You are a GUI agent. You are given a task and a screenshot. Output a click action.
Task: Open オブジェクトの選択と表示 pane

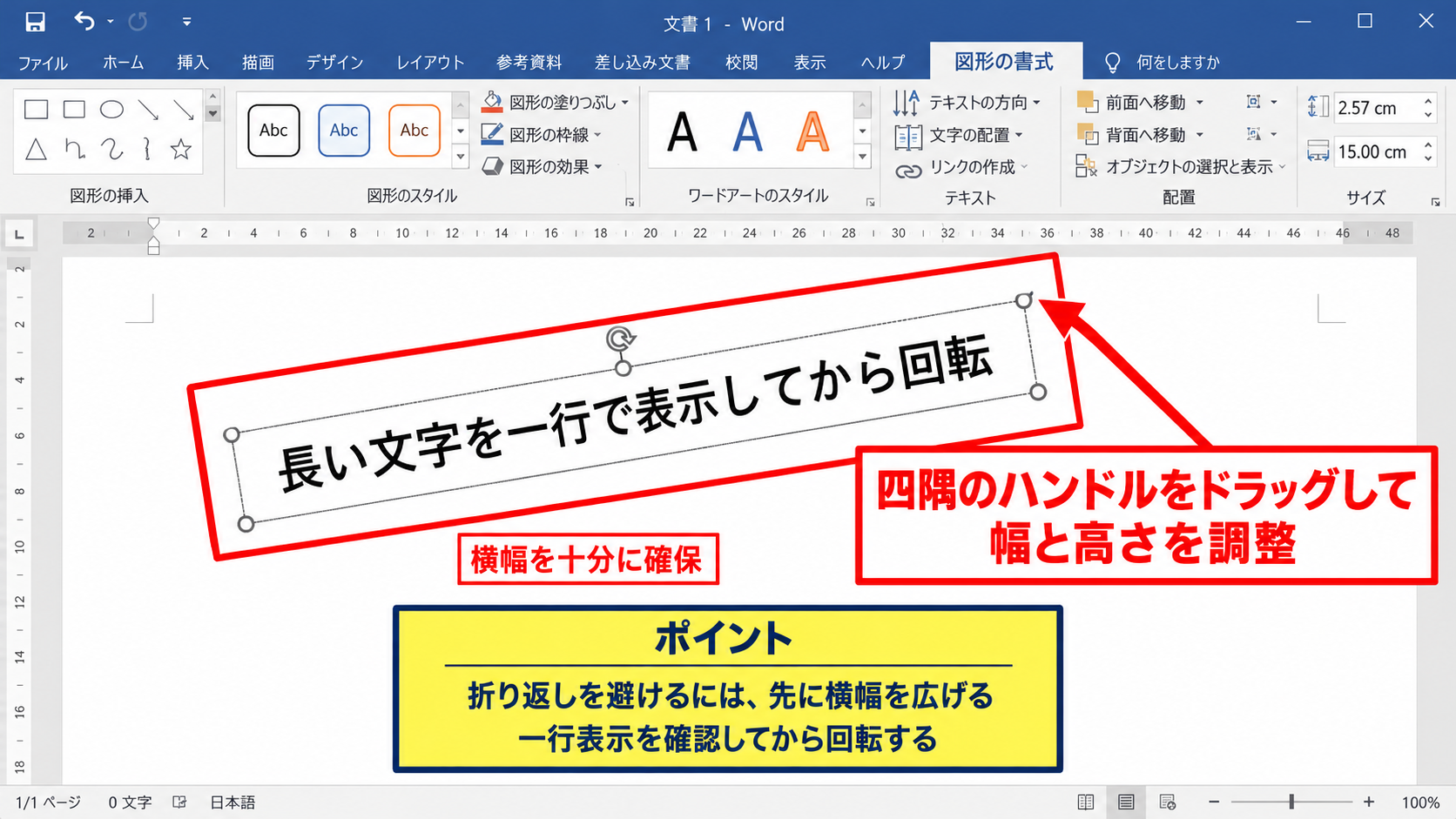[x=1180, y=166]
